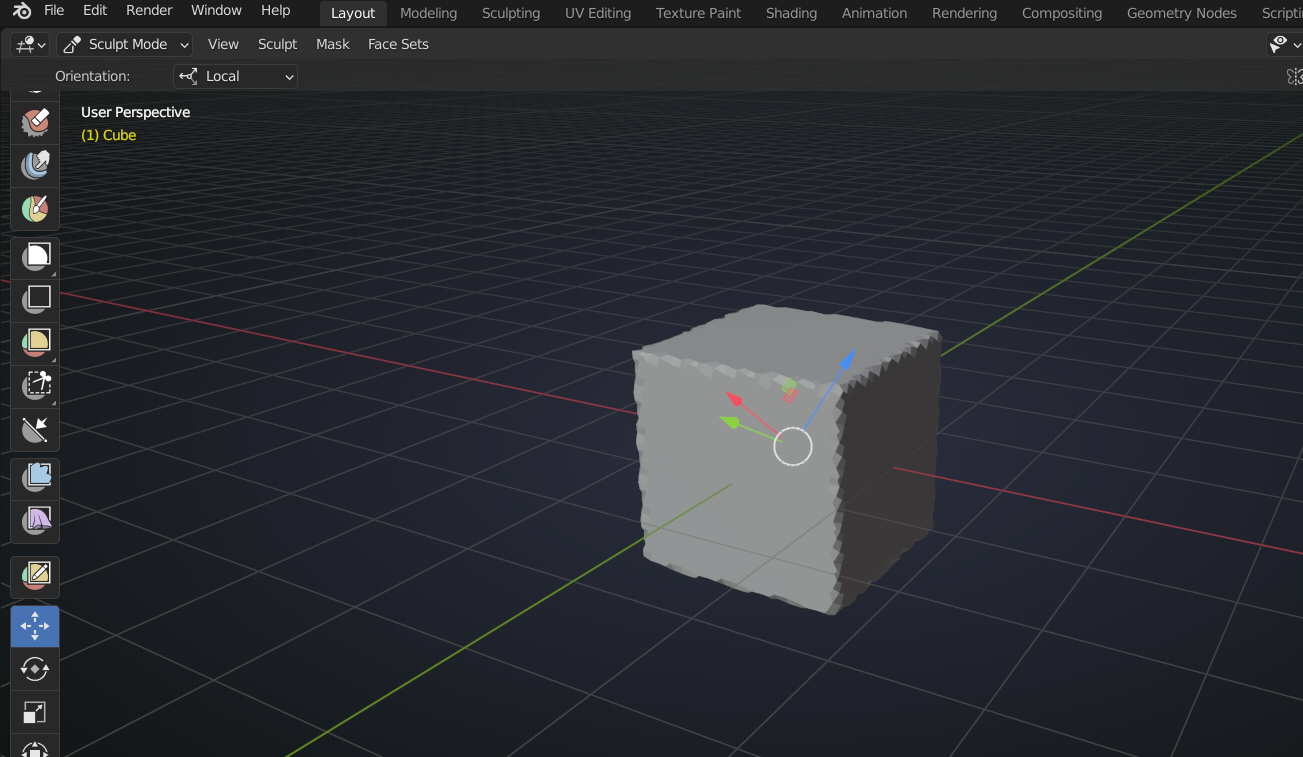The height and width of the screenshot is (757, 1303).
Task: Select the Move tool in toolbar
Action: pyautogui.click(x=35, y=626)
